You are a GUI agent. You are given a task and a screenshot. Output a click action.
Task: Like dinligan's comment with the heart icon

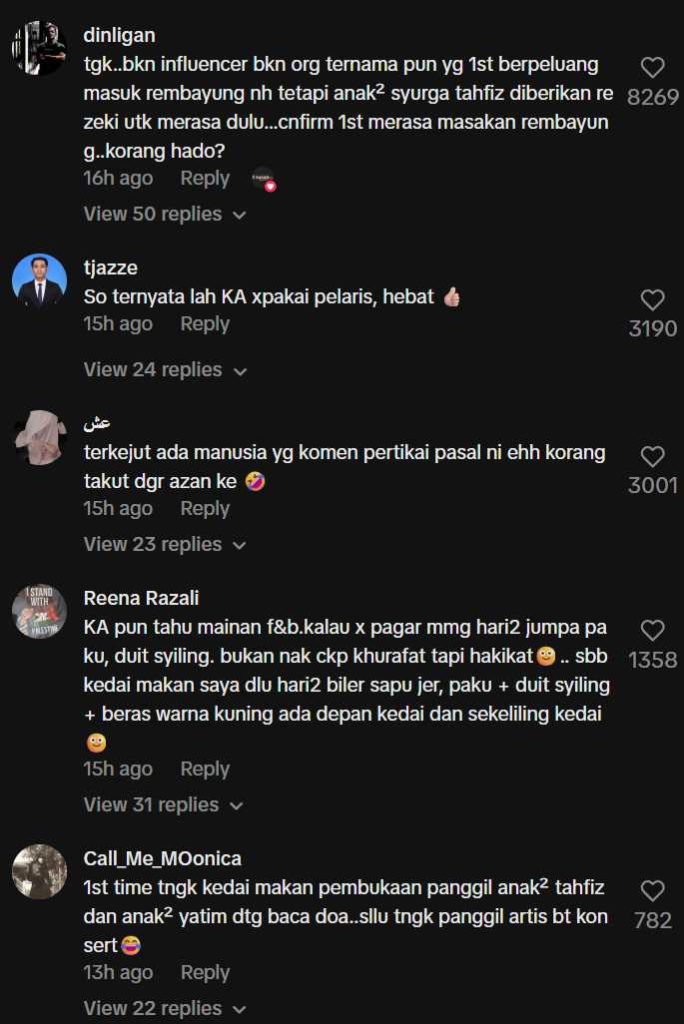click(652, 67)
